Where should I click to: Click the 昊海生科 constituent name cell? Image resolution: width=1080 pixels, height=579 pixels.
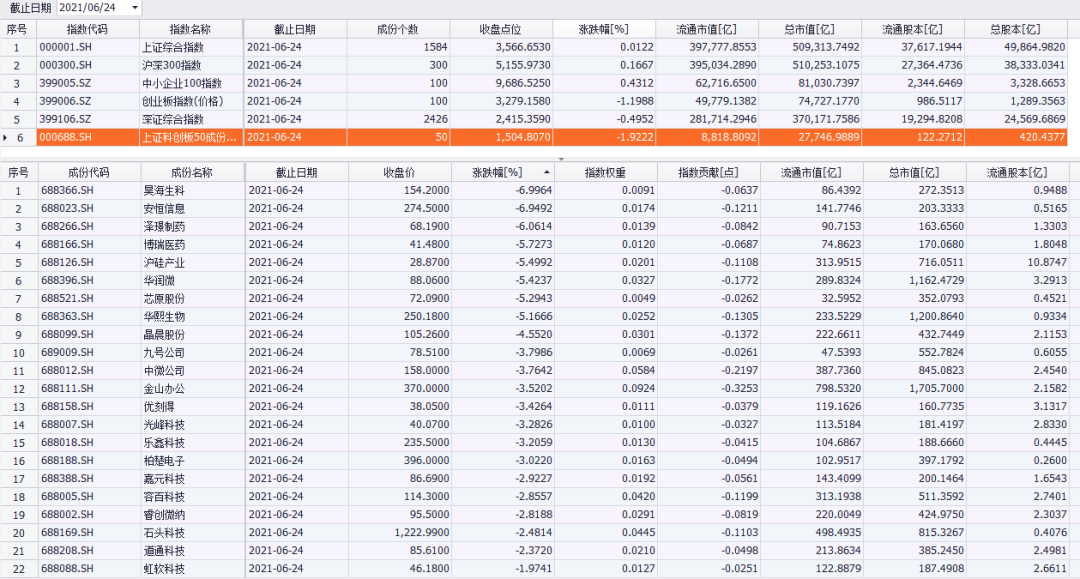tap(164, 190)
